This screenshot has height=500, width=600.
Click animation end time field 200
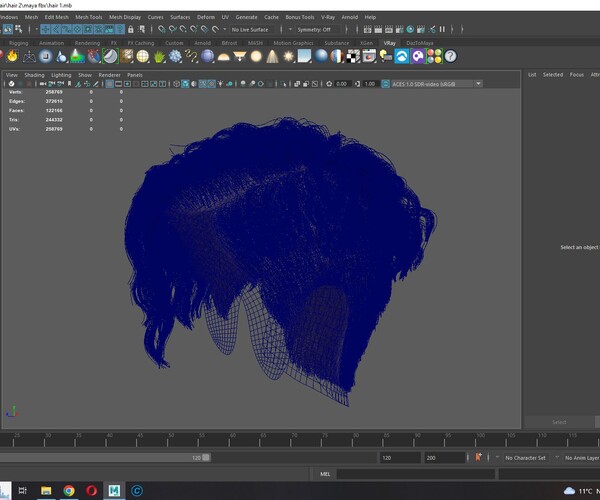(445, 458)
